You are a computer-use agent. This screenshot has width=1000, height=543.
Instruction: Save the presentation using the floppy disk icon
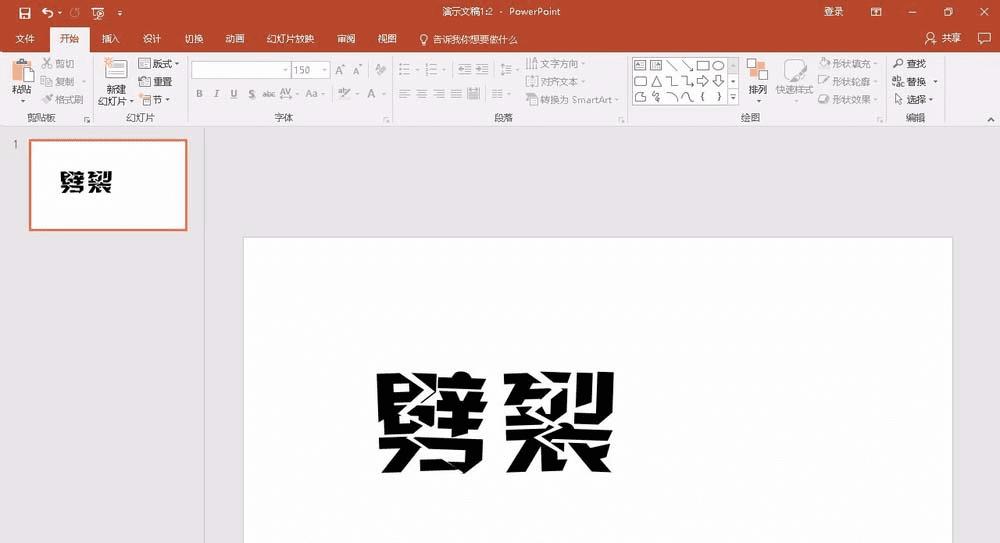point(25,13)
